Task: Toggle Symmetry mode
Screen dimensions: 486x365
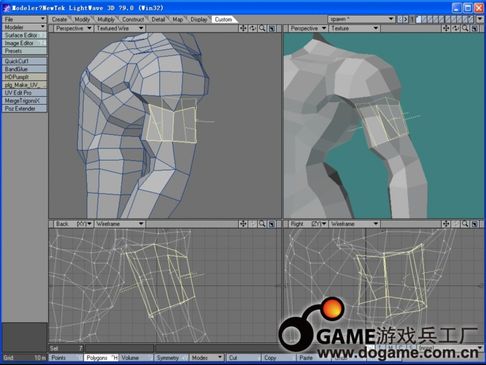Action: pos(171,358)
